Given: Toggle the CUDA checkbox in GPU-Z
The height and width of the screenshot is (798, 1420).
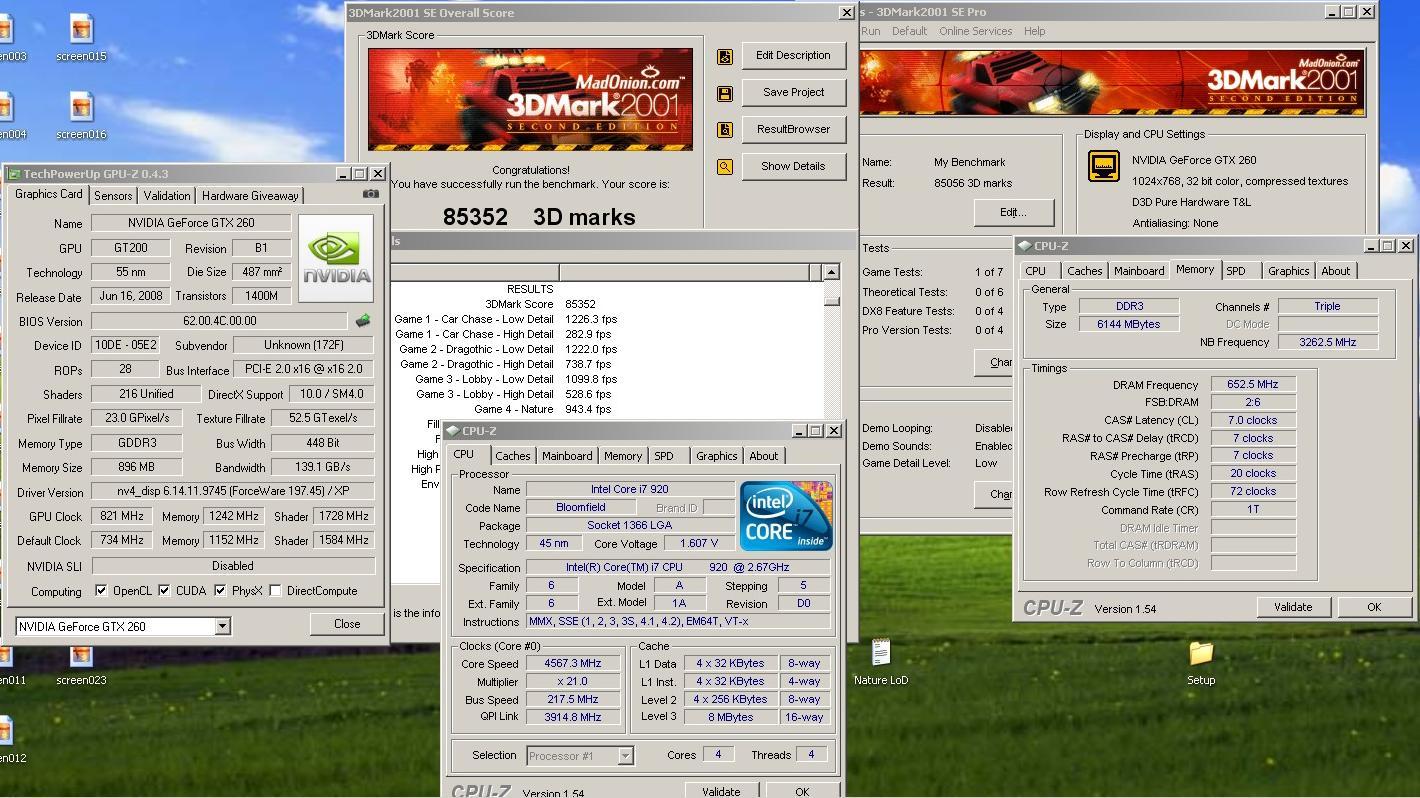Looking at the screenshot, I should tap(164, 591).
